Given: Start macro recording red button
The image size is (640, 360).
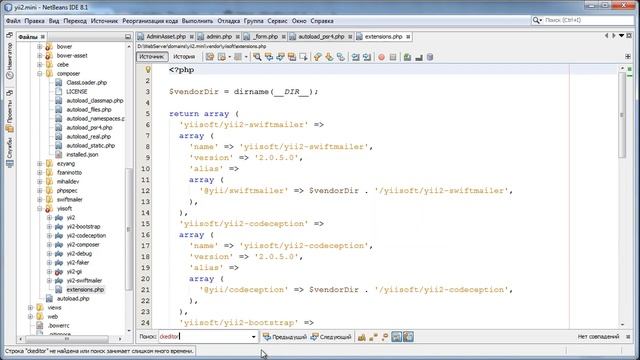Looking at the screenshot, I should [381, 57].
